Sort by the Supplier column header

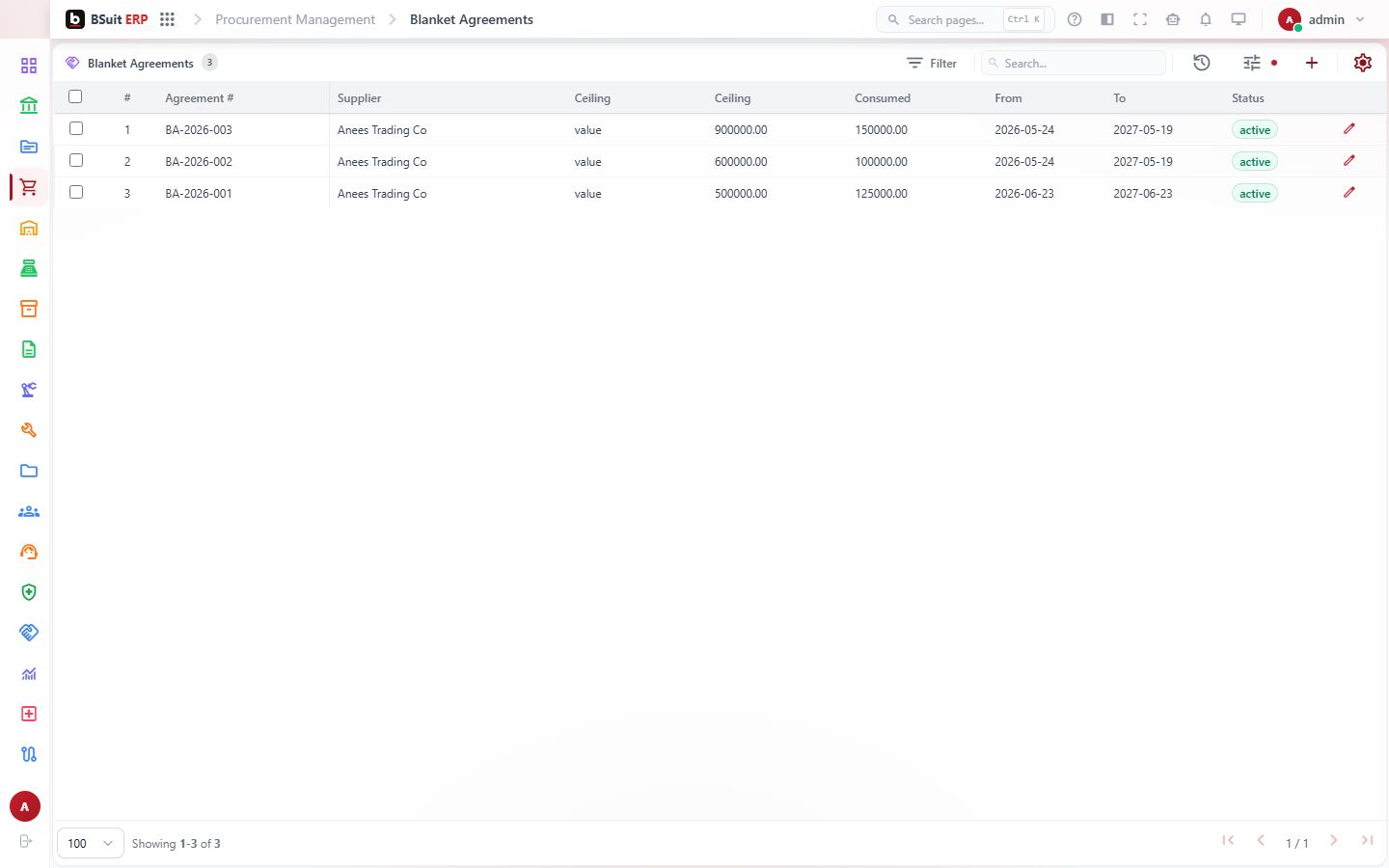click(360, 98)
